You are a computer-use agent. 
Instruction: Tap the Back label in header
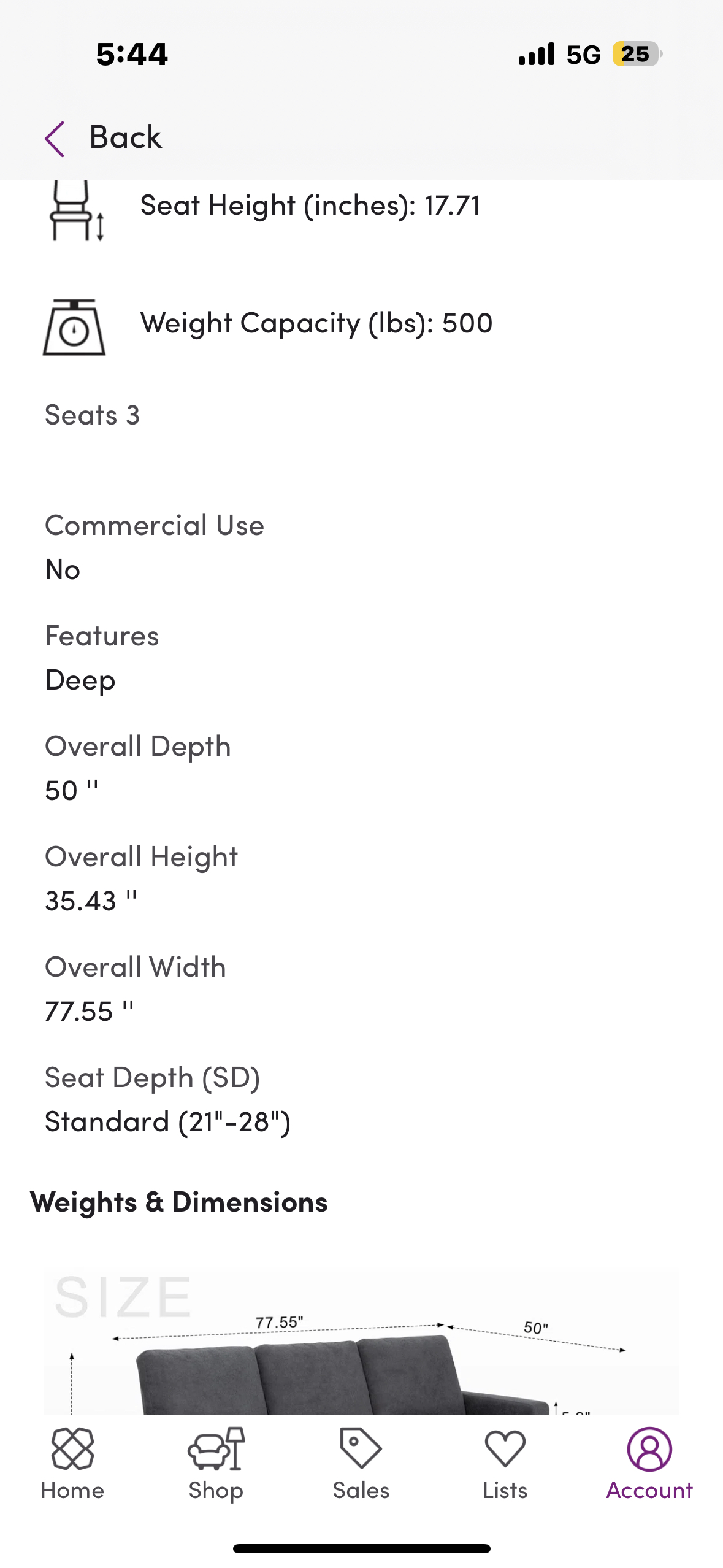click(x=126, y=137)
